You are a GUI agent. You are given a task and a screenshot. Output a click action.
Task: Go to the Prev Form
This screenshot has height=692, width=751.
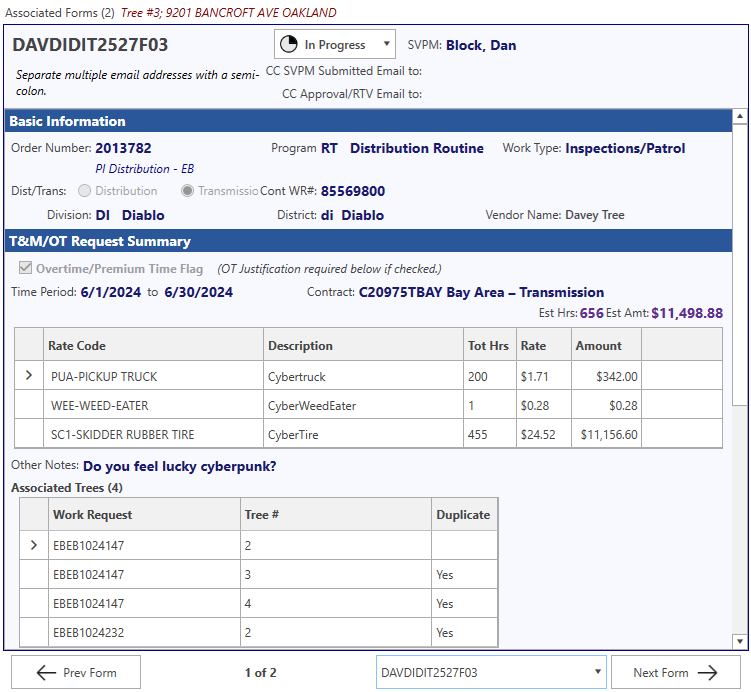pos(76,673)
